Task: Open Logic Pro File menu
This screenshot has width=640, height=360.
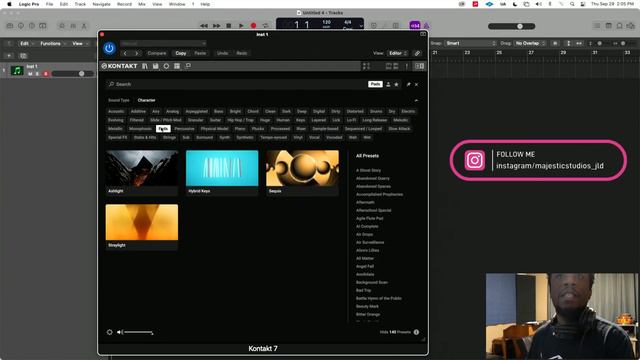Action: [49, 4]
